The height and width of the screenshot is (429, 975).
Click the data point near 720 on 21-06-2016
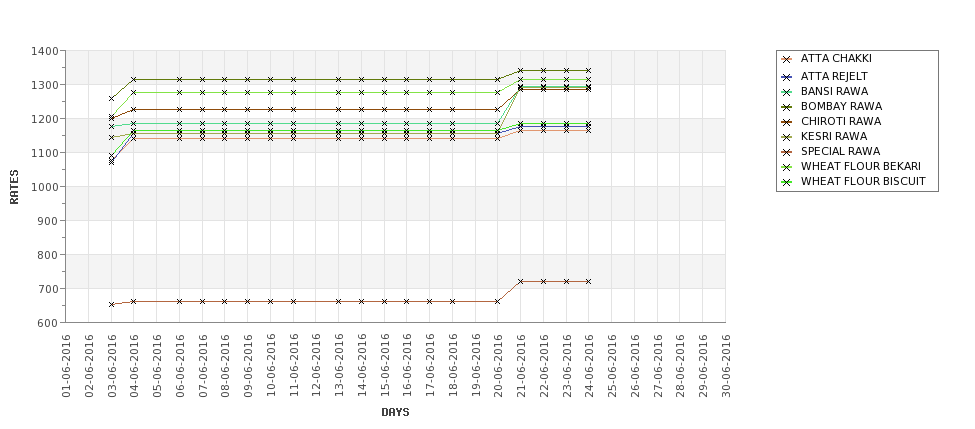tap(520, 282)
